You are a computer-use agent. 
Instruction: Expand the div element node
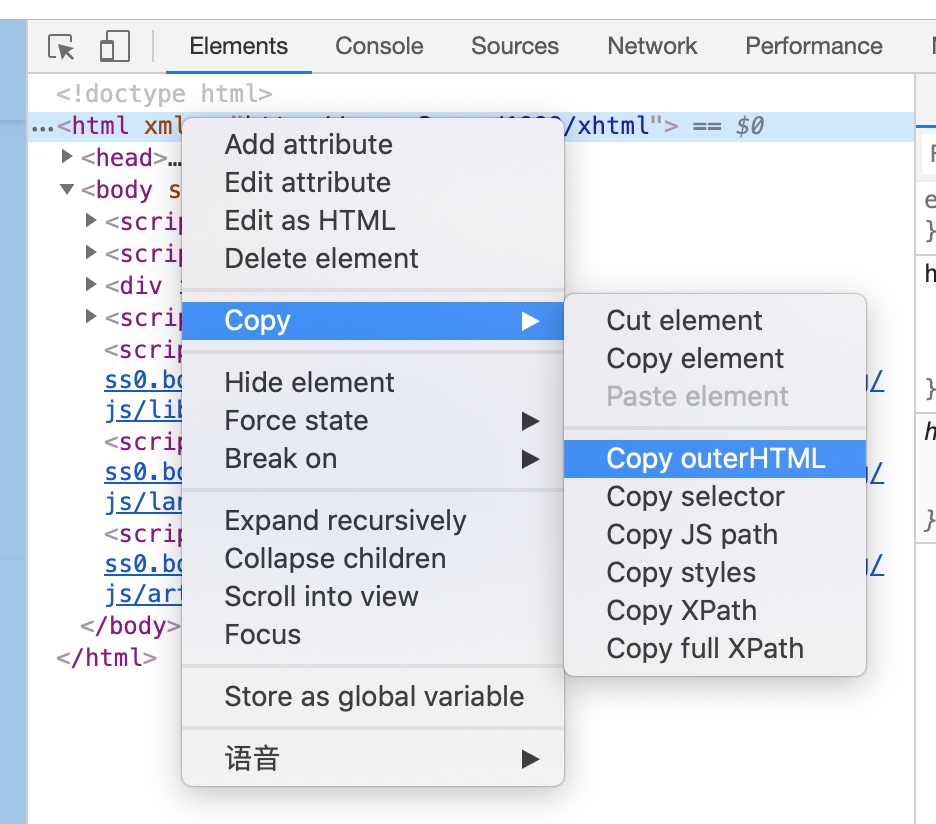[91, 285]
